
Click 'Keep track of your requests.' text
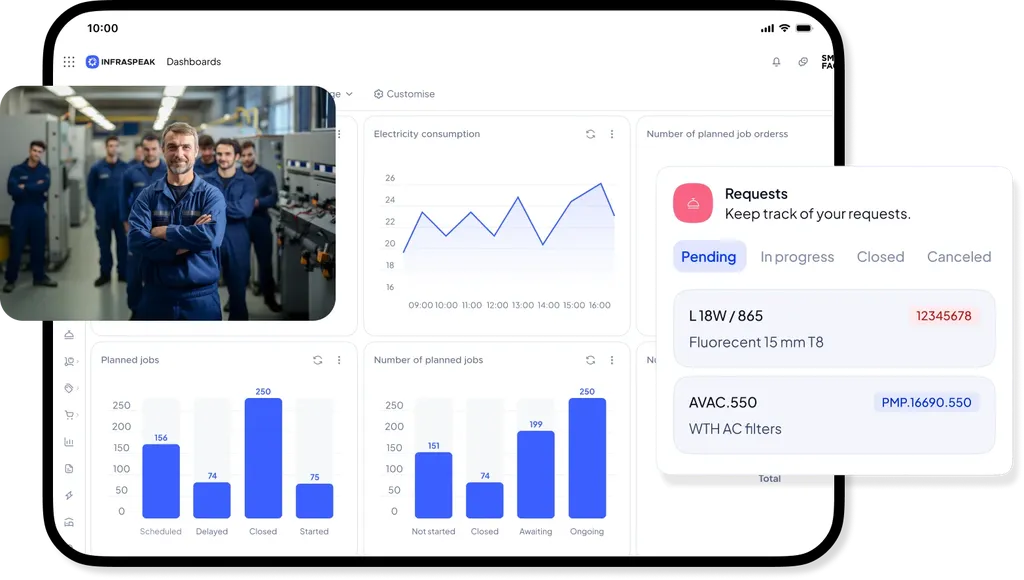pos(817,214)
